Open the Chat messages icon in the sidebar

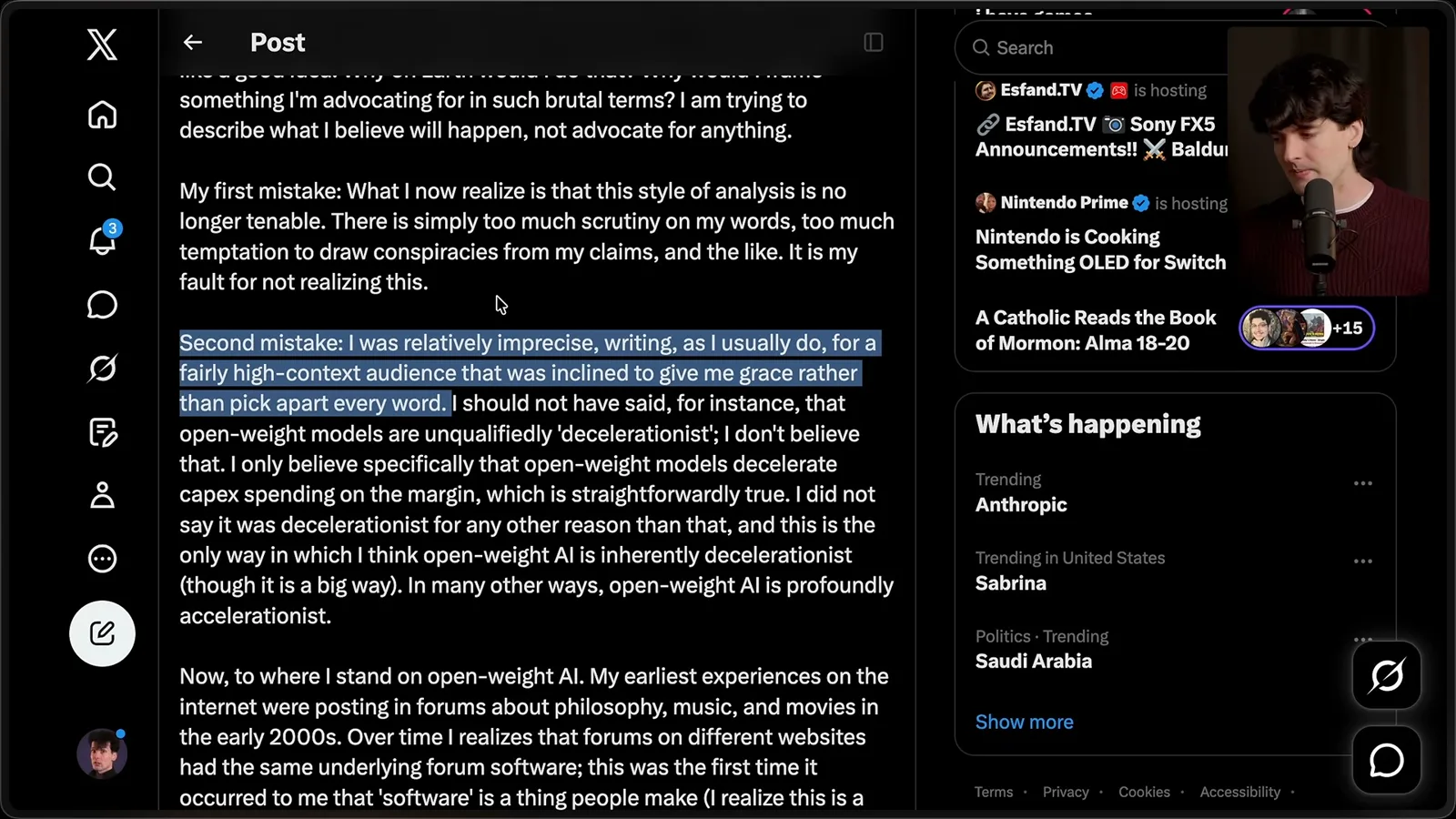(x=102, y=305)
